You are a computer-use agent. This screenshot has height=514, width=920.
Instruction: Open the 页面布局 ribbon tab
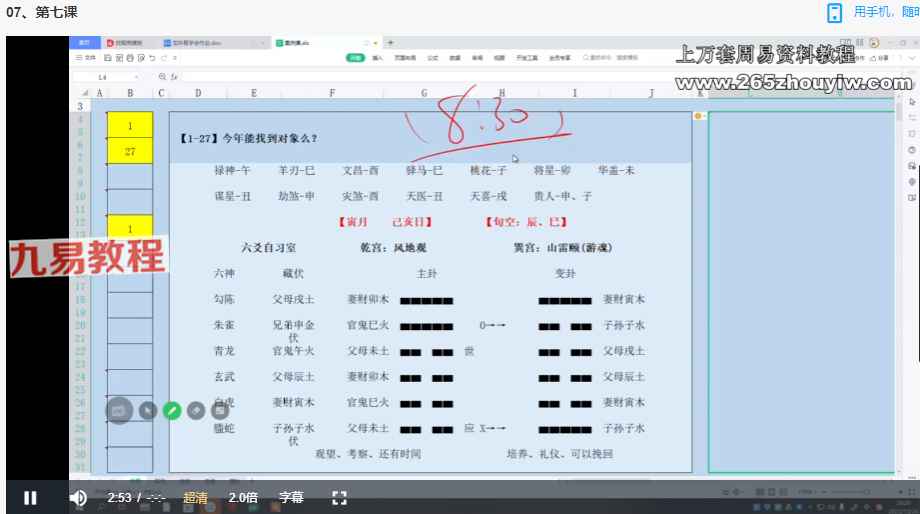tap(405, 58)
